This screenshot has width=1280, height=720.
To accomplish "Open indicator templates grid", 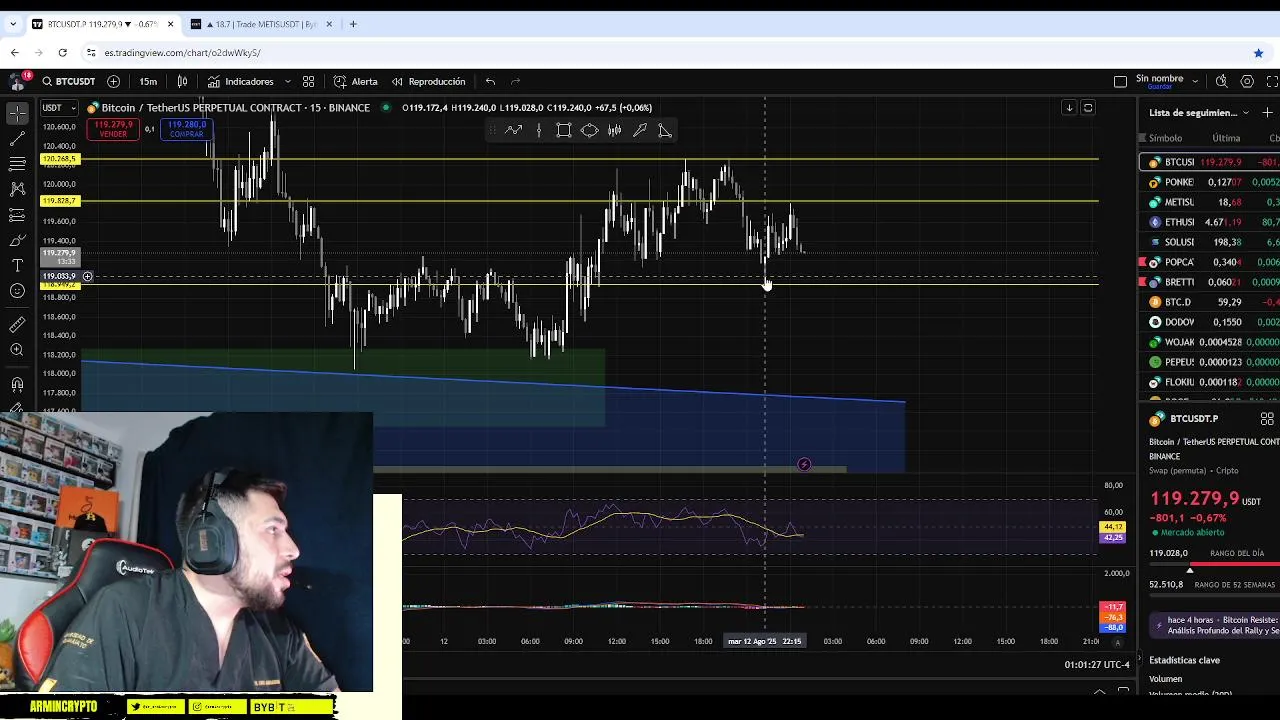I will (309, 82).
